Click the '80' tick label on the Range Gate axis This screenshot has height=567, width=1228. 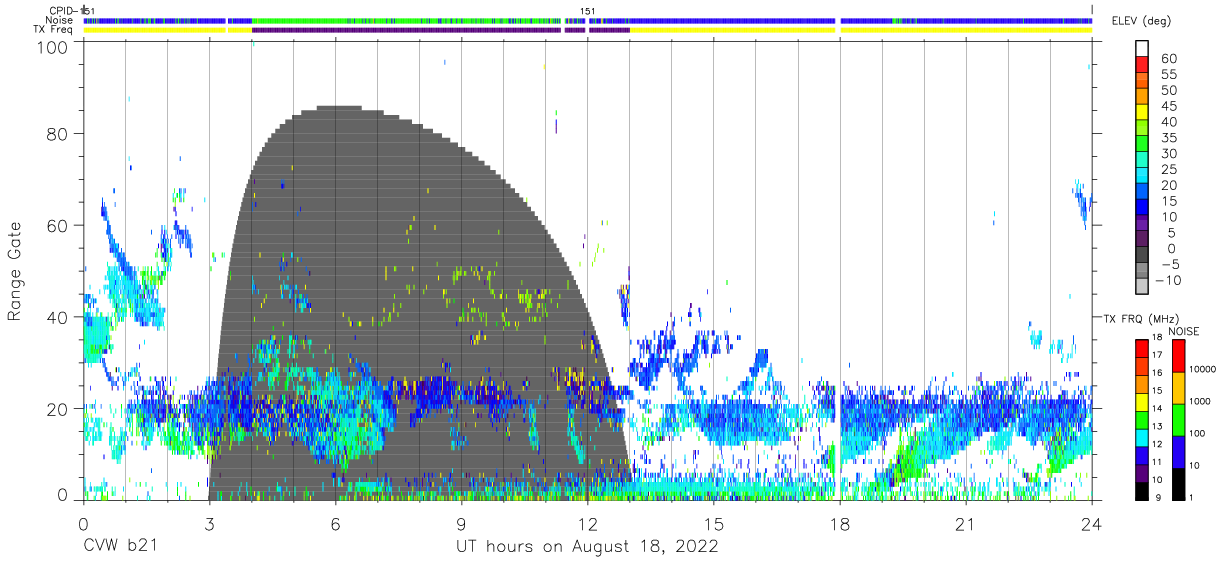[59, 134]
